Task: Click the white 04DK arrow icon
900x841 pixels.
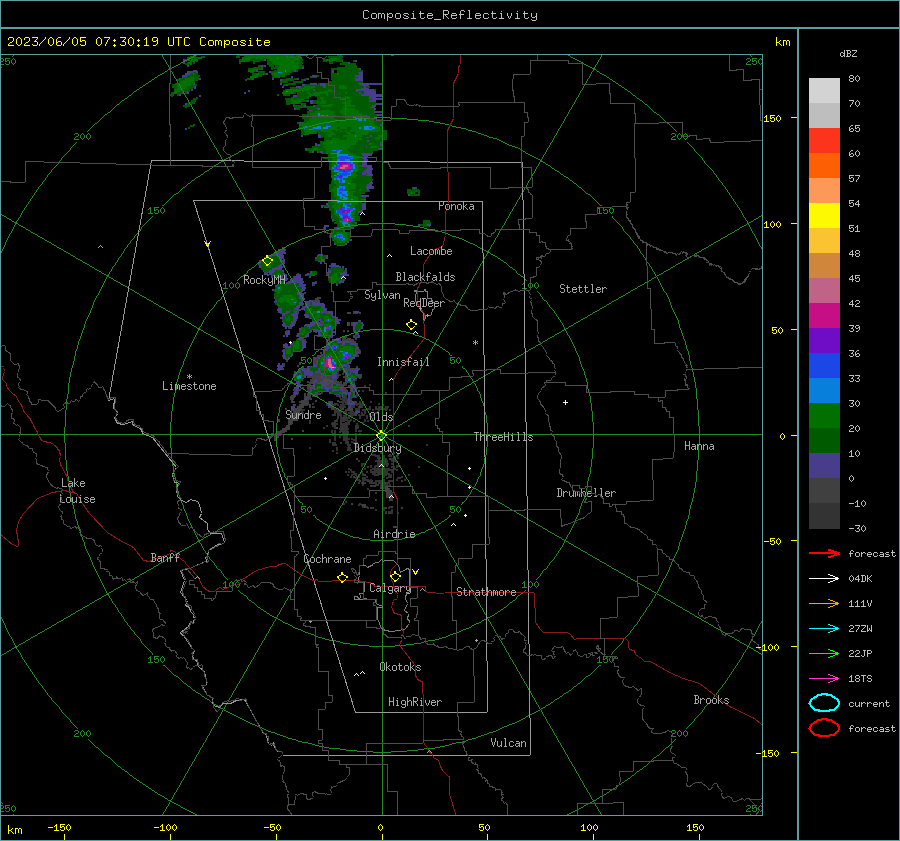Action: click(x=824, y=578)
